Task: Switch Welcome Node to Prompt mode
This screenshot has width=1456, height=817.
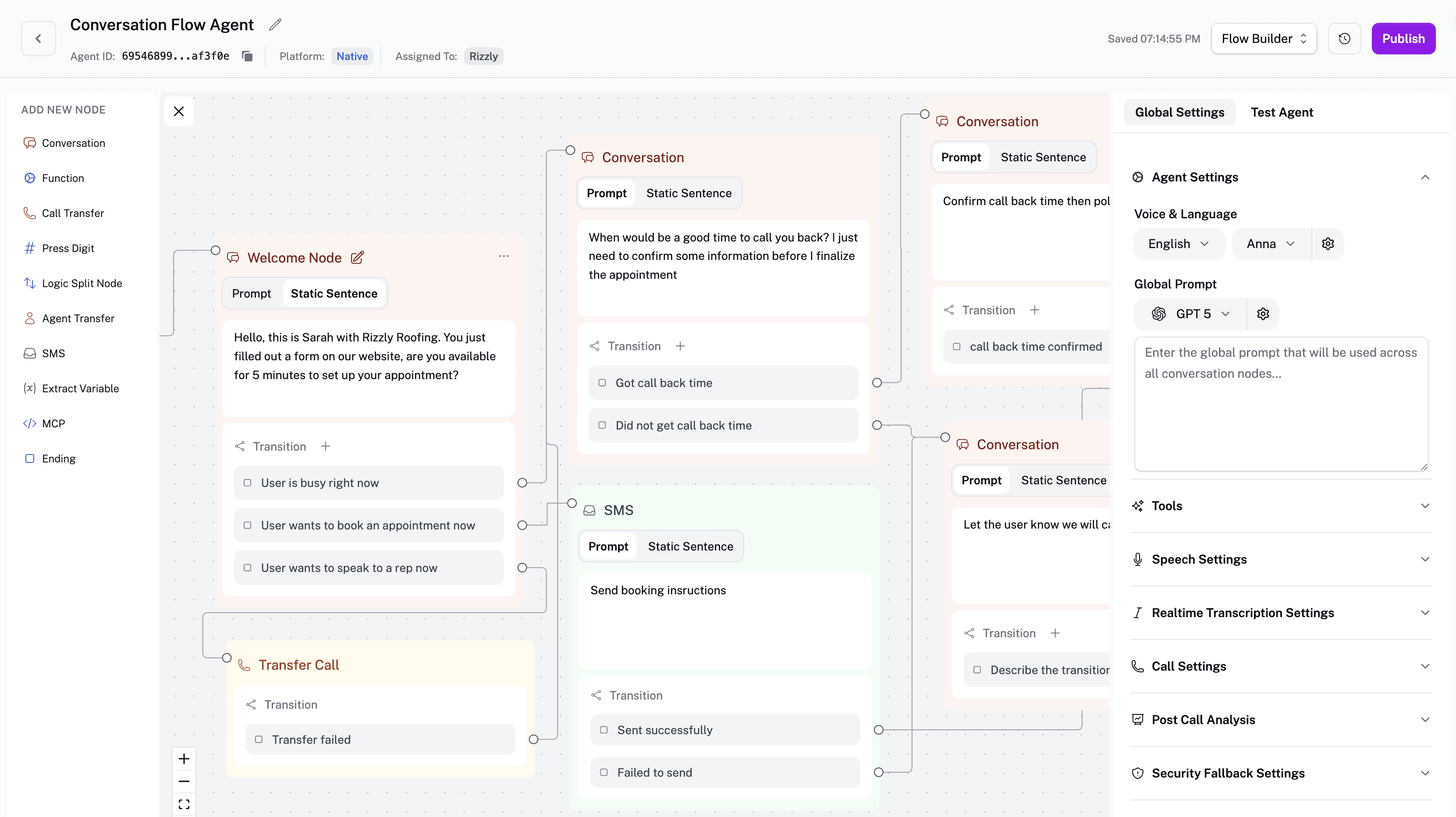Action: click(252, 293)
